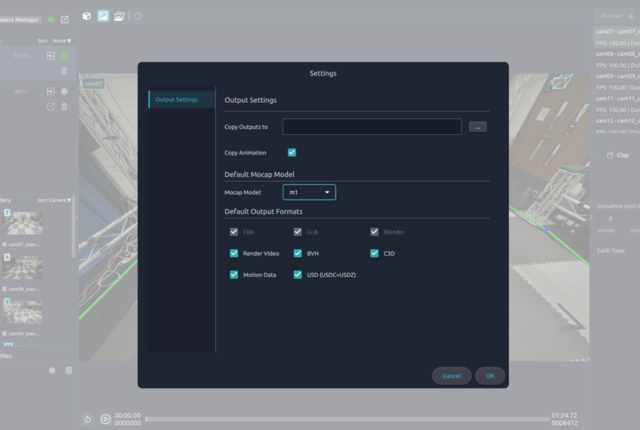Uncheck the Motion Data checkbox

pos(234,275)
